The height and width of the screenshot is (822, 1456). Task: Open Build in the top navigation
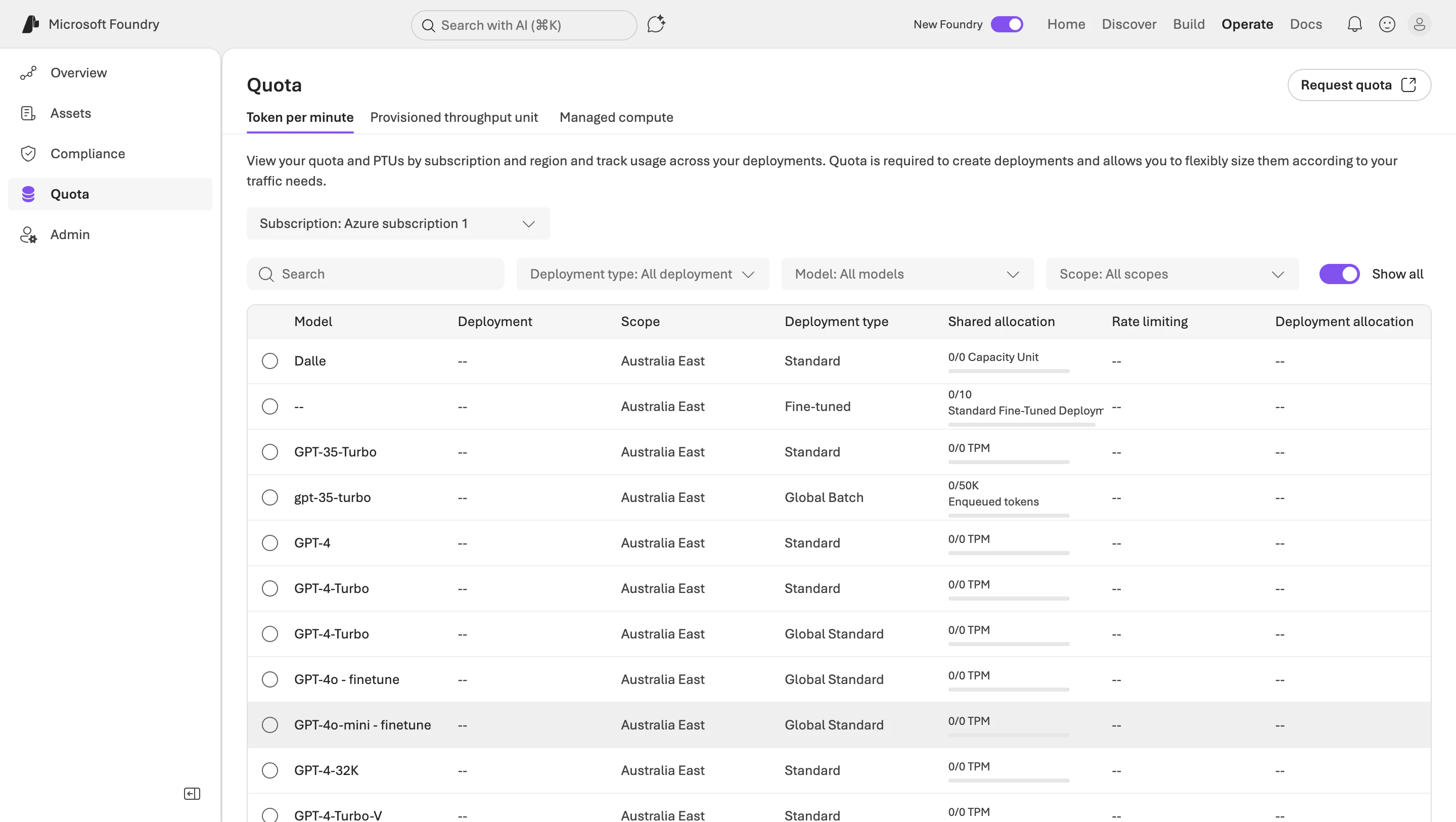1189,24
